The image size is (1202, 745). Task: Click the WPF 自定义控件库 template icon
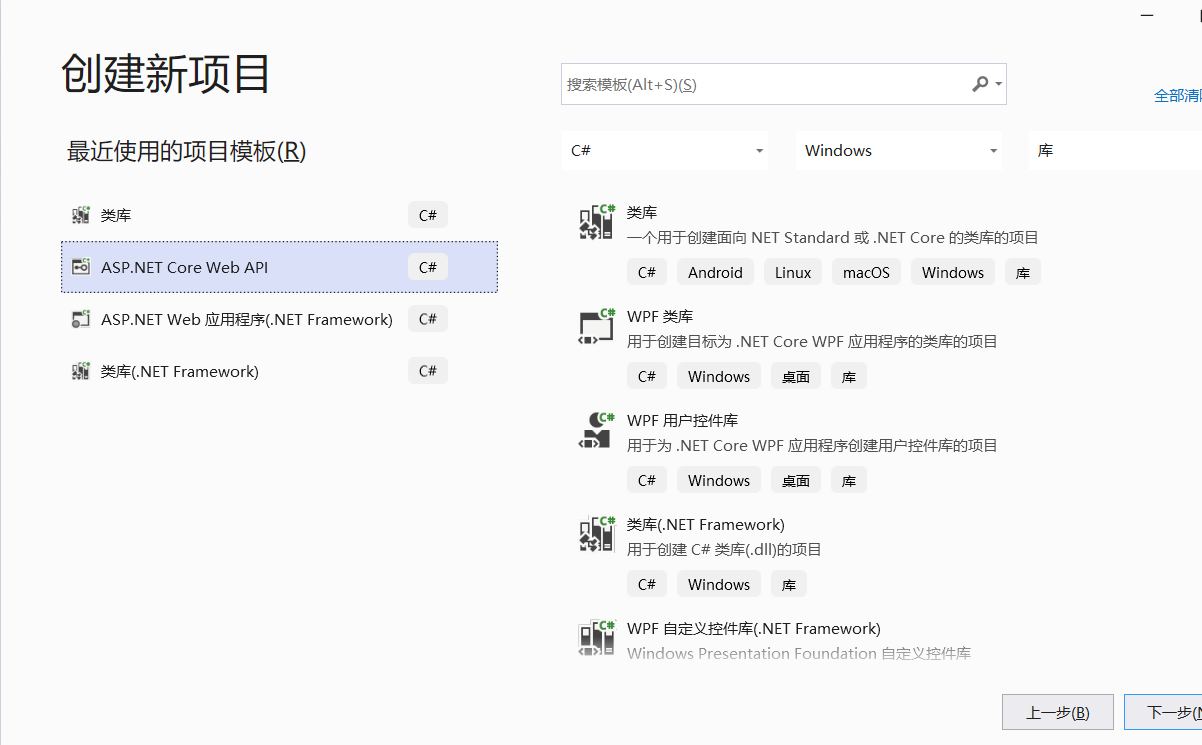click(x=596, y=638)
